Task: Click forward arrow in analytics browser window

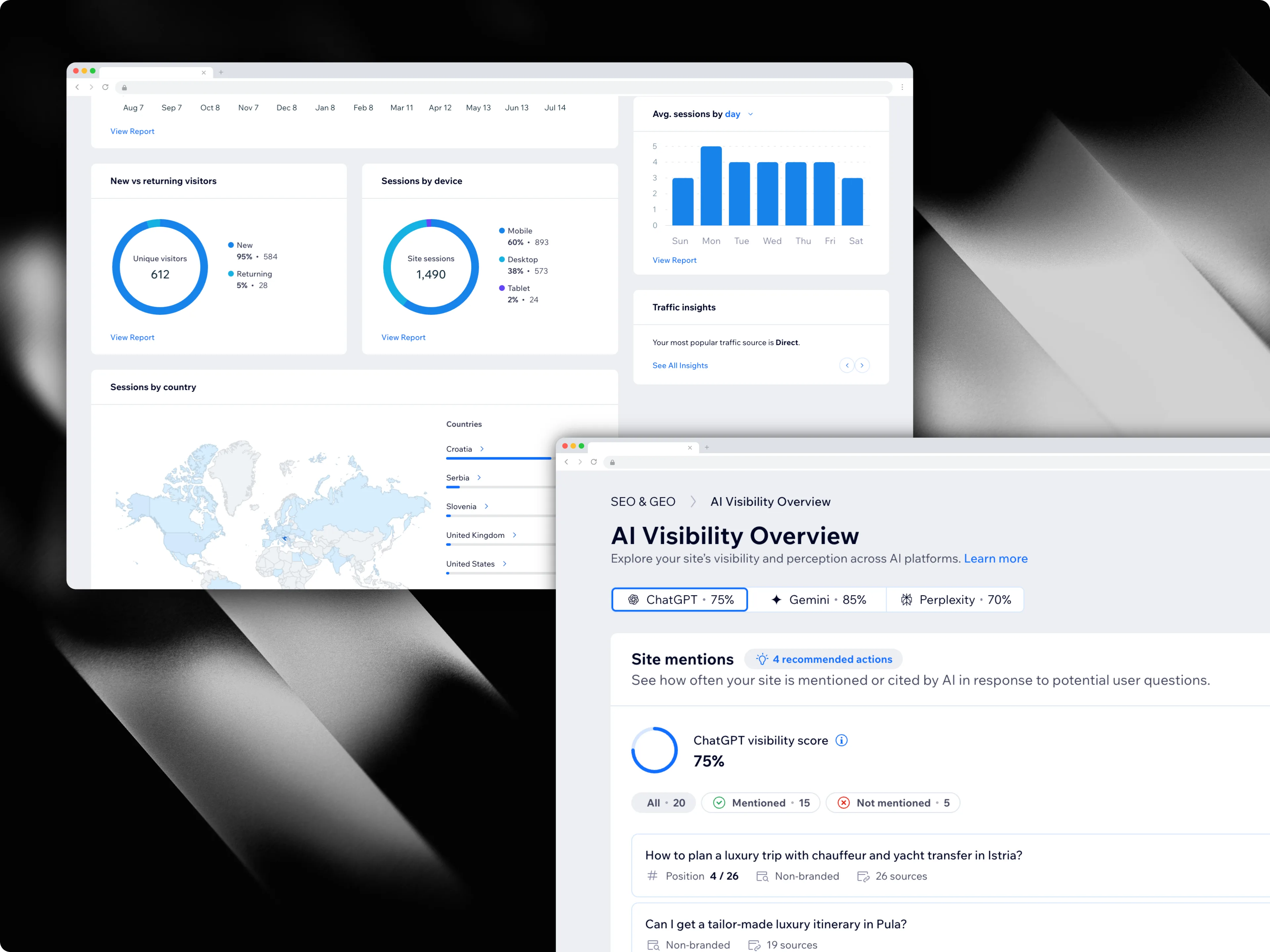Action: tap(91, 87)
